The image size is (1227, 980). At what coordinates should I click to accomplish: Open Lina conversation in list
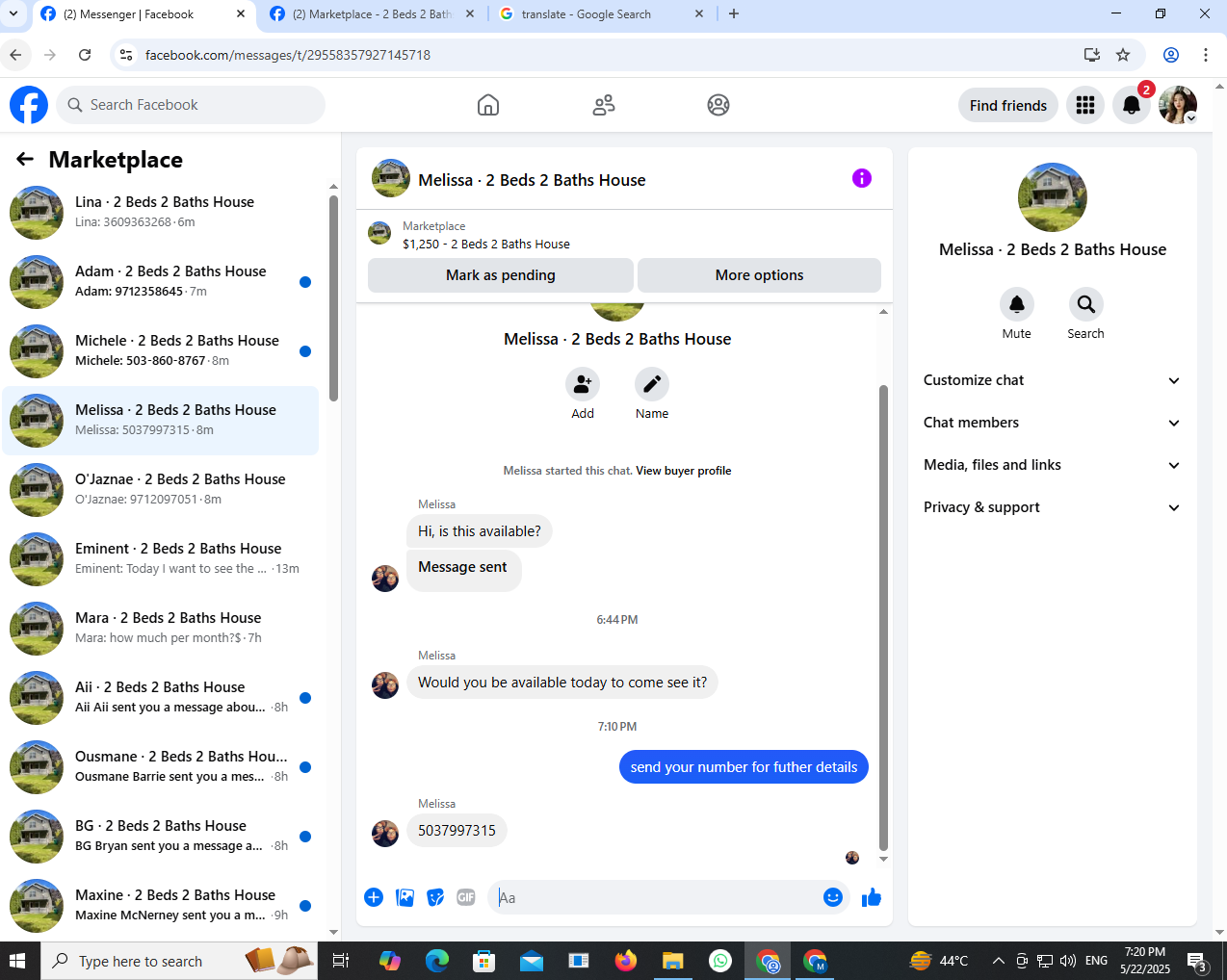coord(161,213)
